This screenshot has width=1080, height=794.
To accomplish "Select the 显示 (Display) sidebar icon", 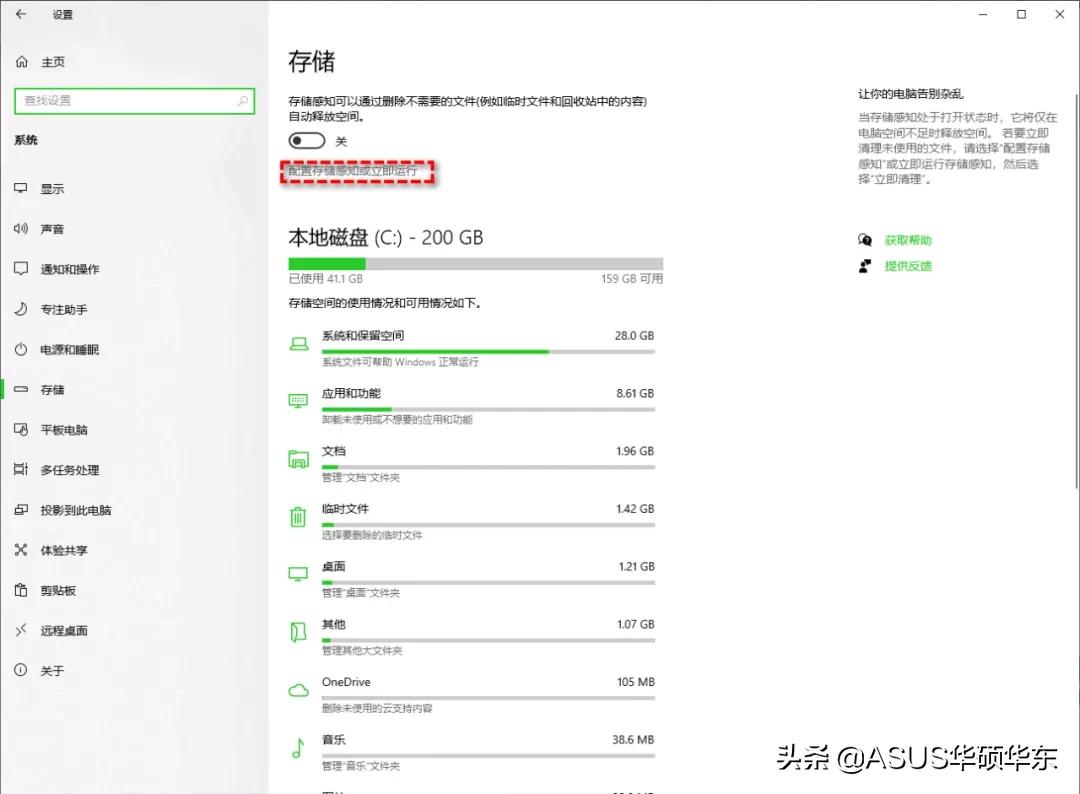I will click(x=22, y=188).
